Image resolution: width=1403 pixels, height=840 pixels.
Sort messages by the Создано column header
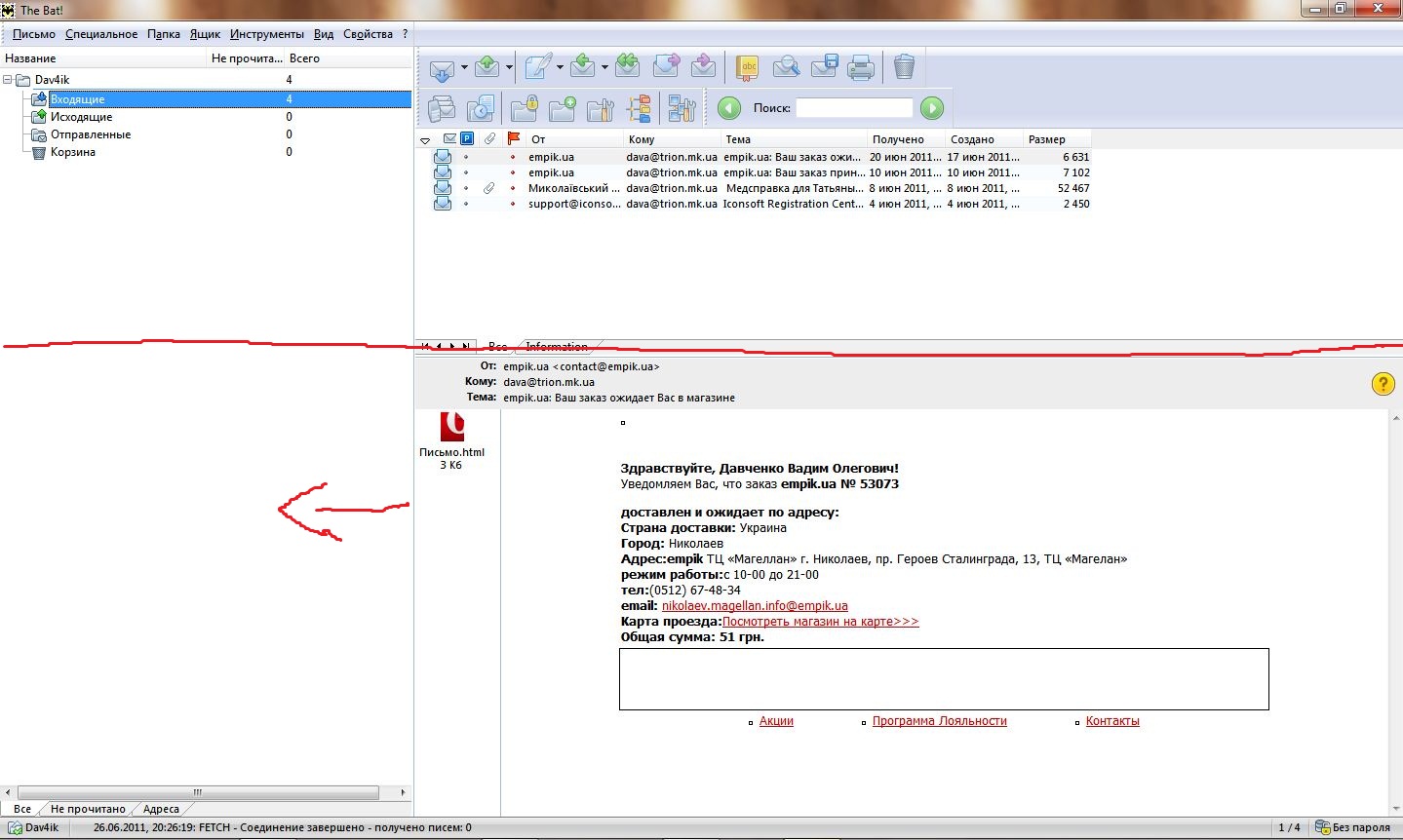pos(985,139)
